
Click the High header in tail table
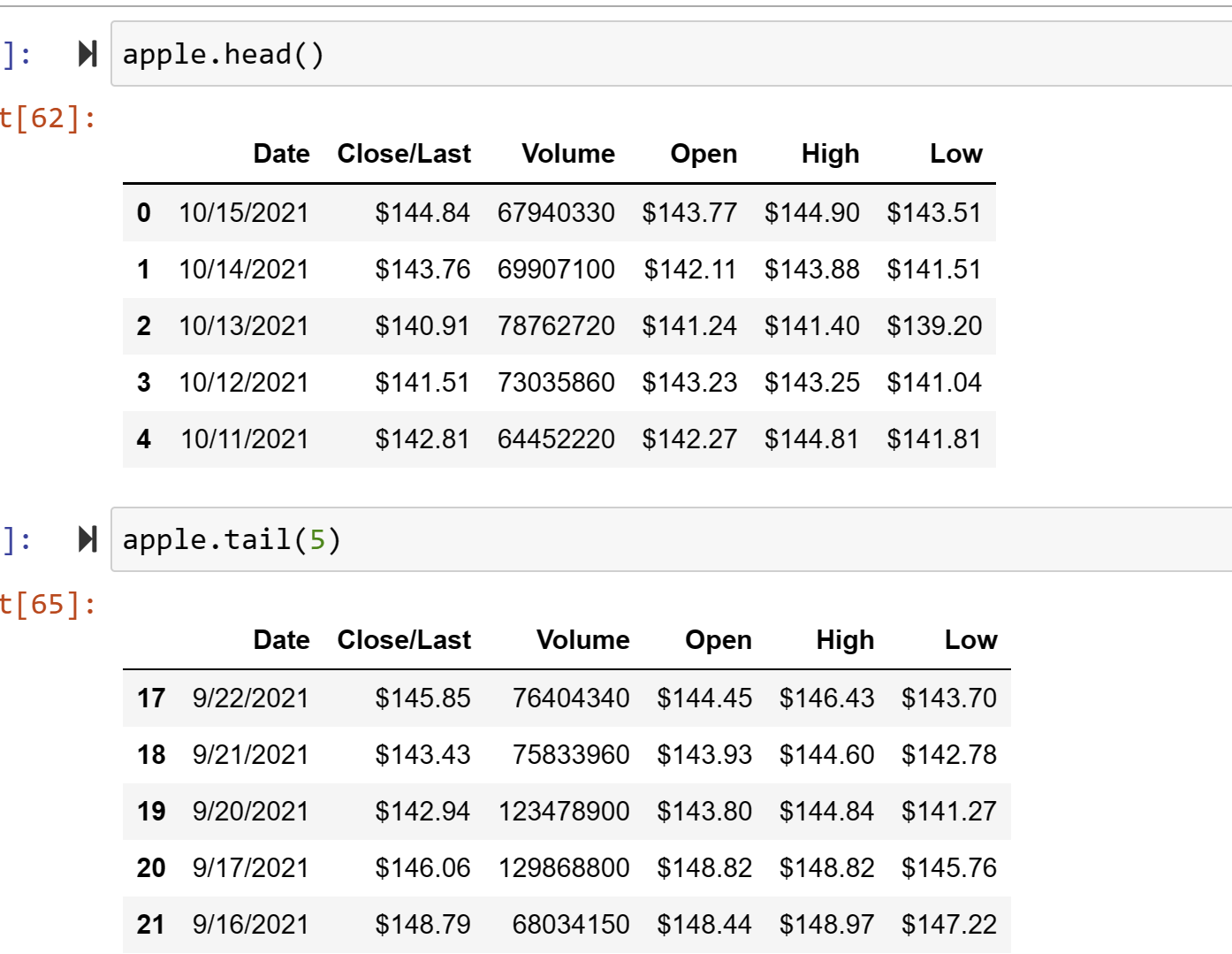point(845,640)
